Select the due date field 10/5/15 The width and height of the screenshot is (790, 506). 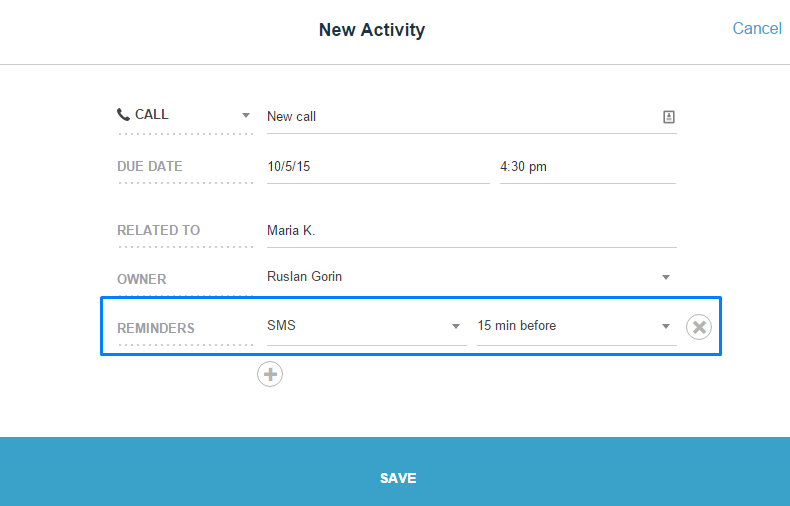pos(378,167)
